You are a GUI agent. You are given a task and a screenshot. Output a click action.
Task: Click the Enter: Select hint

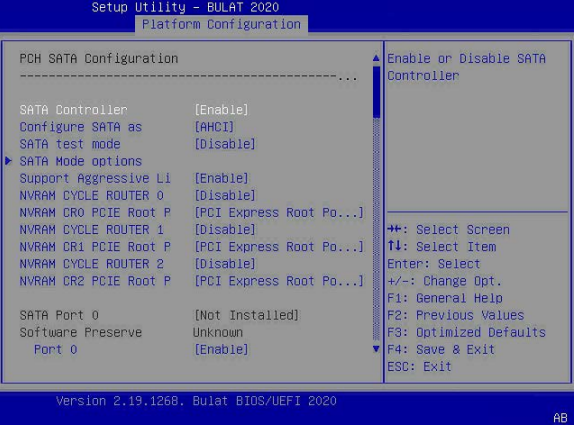[434, 264]
